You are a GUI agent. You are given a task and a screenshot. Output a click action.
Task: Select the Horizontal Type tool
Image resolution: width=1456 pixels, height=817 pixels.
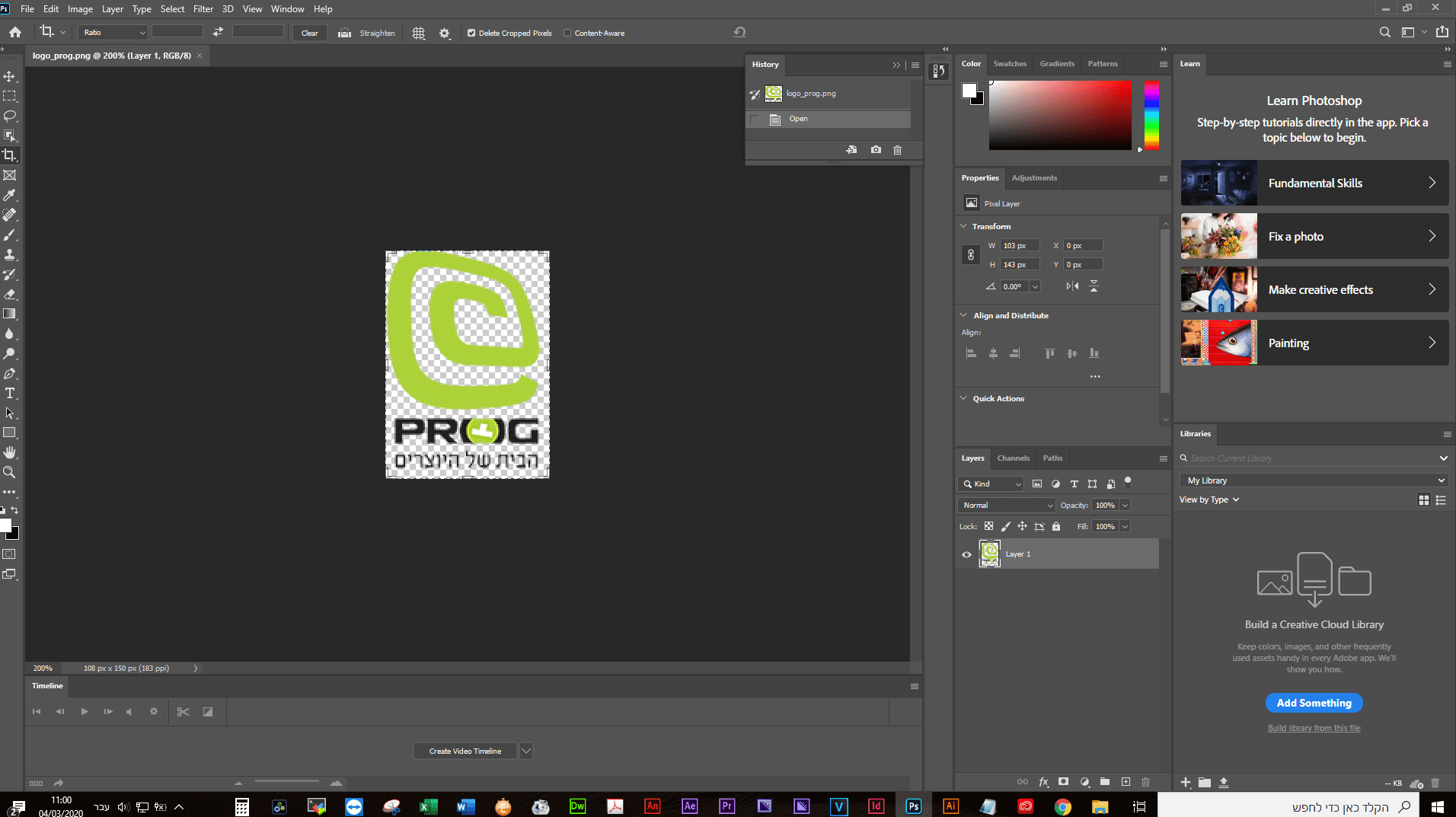click(10, 394)
